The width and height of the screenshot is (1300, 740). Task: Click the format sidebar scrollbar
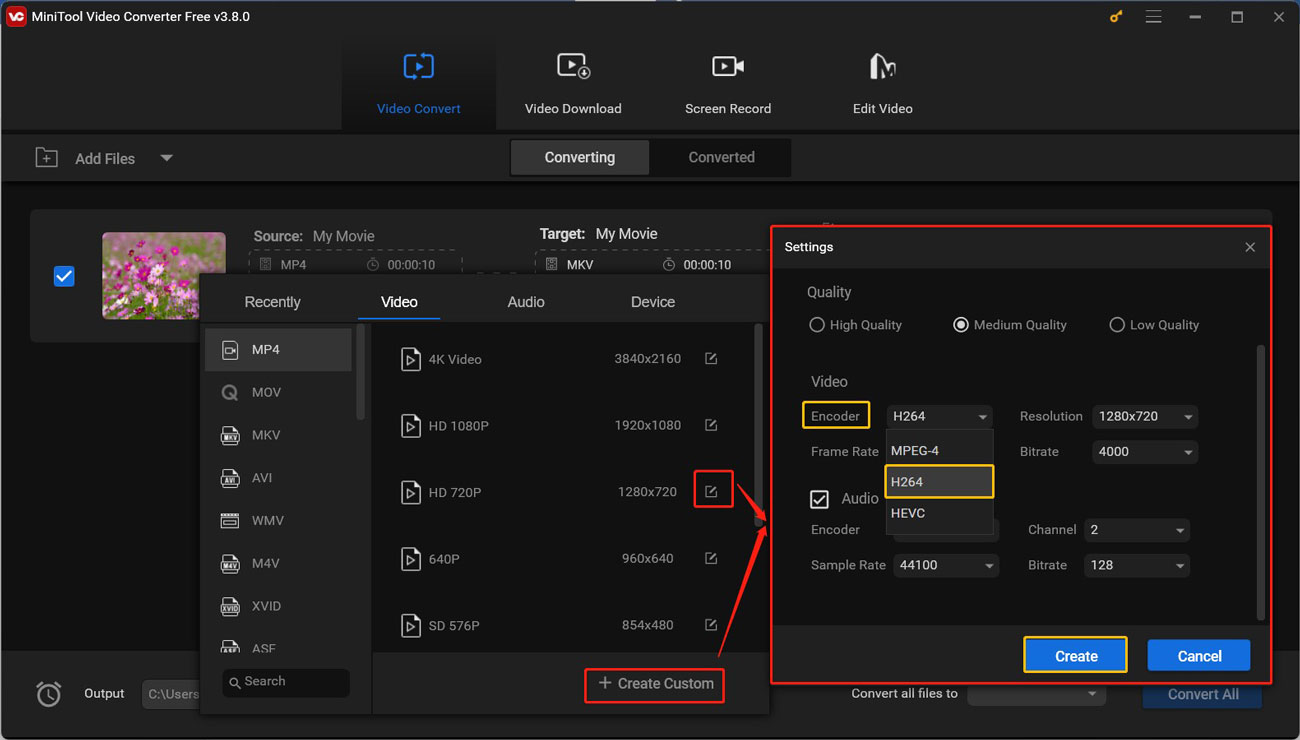click(x=361, y=372)
